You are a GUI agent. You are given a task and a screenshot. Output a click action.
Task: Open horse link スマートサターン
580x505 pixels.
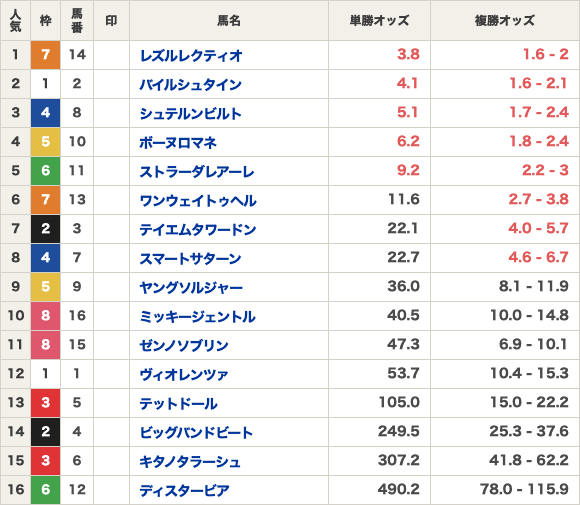click(x=190, y=258)
